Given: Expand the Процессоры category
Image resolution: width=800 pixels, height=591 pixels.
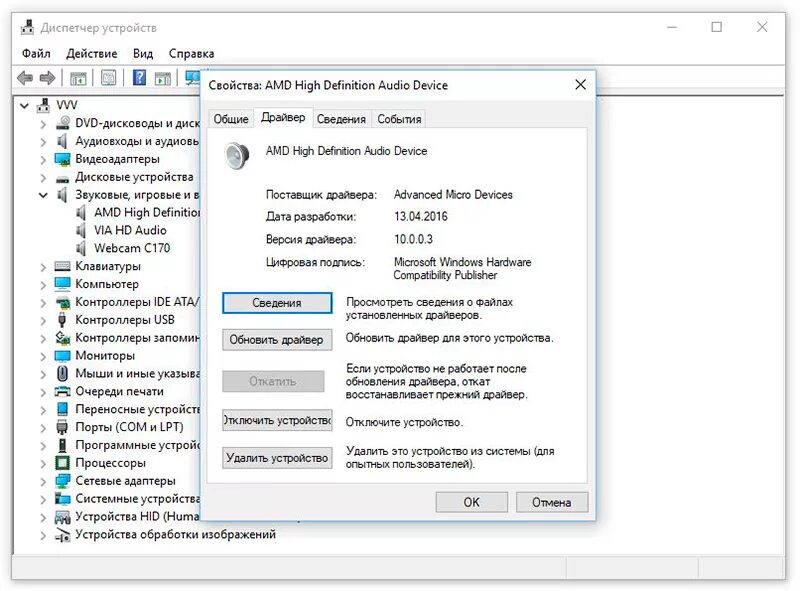Looking at the screenshot, I should [43, 463].
